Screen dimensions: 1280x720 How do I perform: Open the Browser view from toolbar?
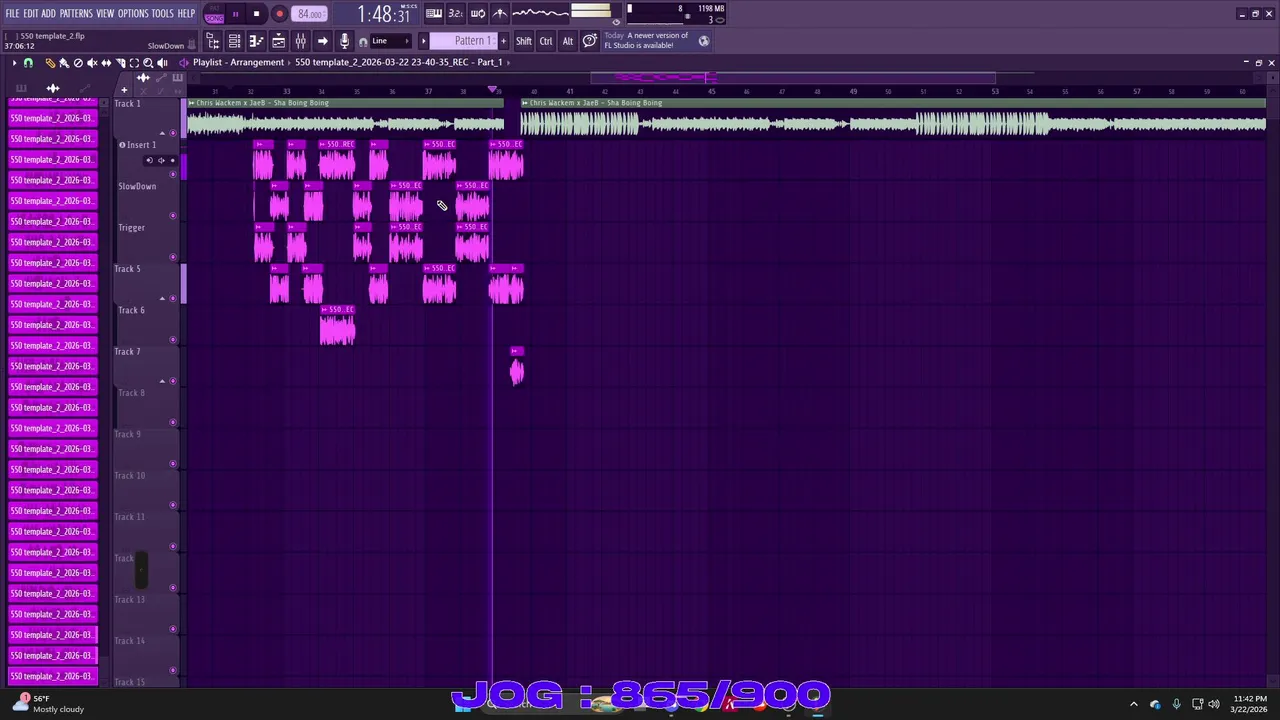click(x=212, y=41)
